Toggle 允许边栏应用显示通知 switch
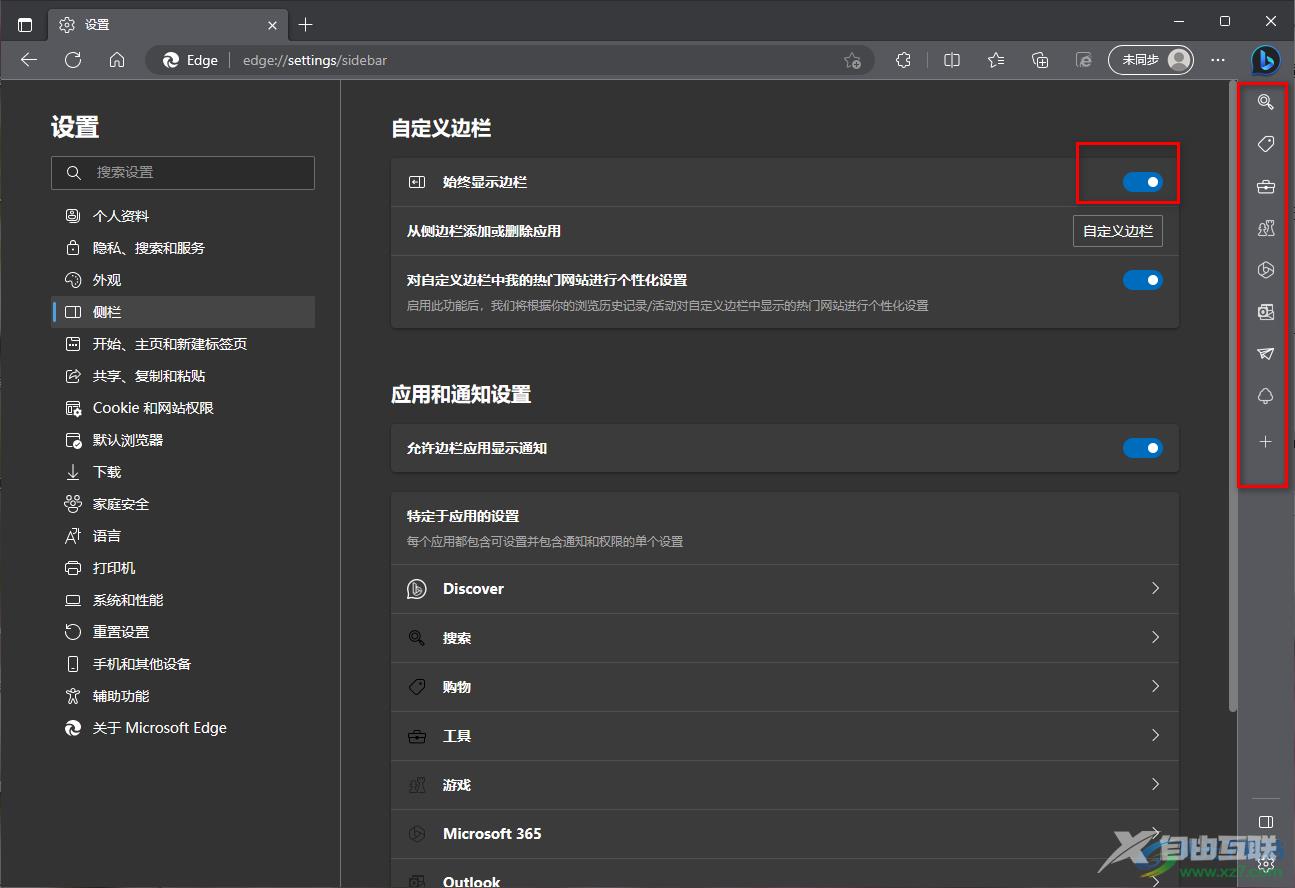1295x888 pixels. coord(1142,448)
